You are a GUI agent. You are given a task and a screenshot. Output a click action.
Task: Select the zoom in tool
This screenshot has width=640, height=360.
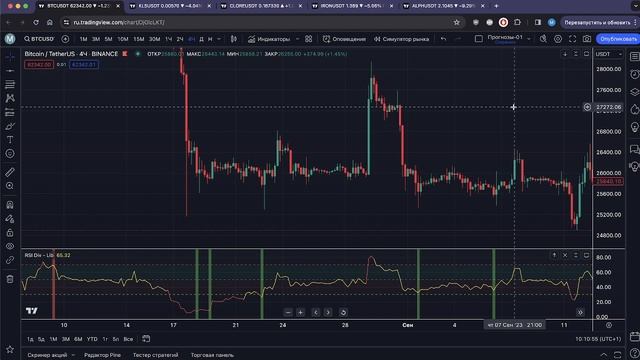point(10,186)
